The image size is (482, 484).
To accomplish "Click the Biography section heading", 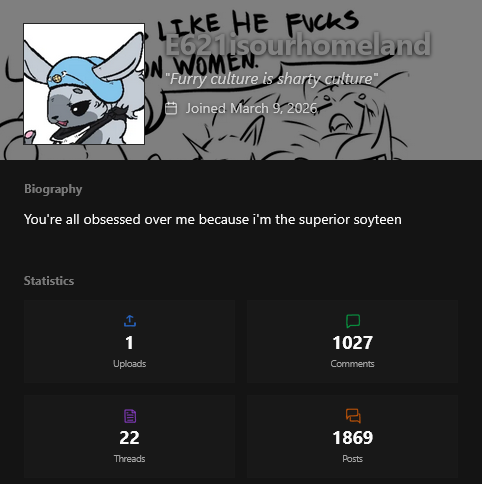I will pos(53,189).
